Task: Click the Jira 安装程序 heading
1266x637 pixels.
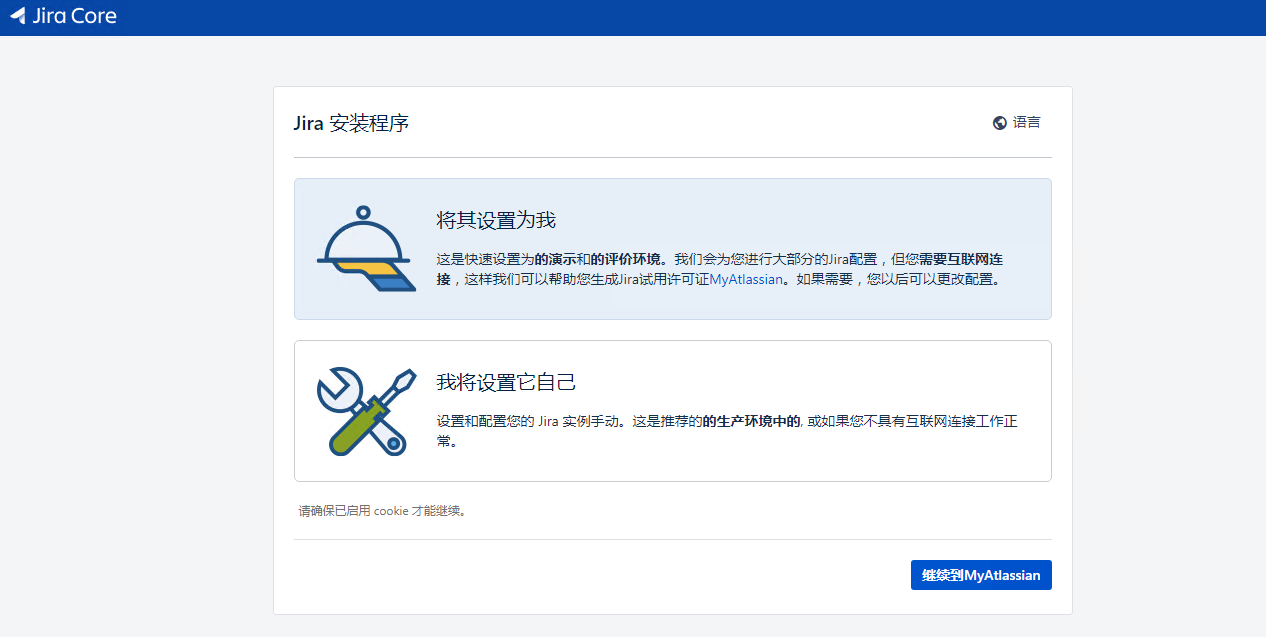Action: click(x=351, y=124)
